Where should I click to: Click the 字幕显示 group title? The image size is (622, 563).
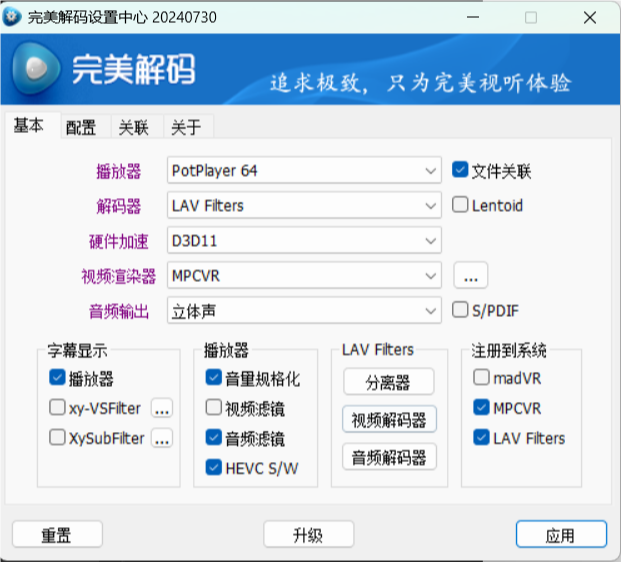[x=77, y=351]
